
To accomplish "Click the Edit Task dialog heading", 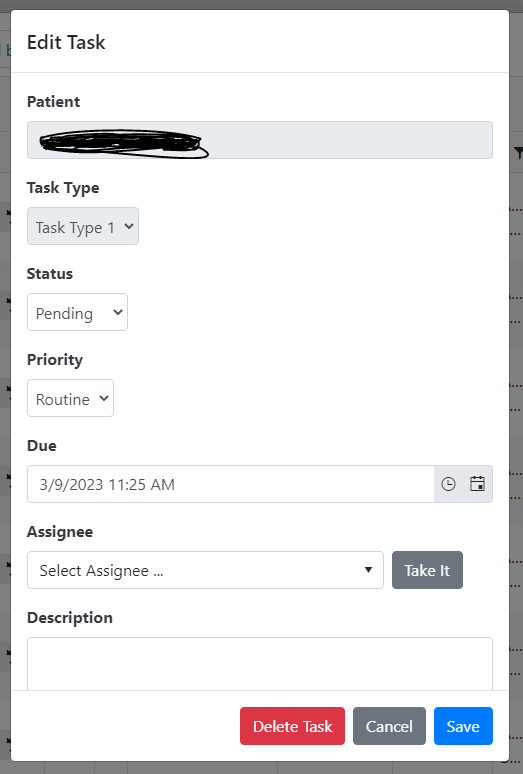I will (66, 42).
